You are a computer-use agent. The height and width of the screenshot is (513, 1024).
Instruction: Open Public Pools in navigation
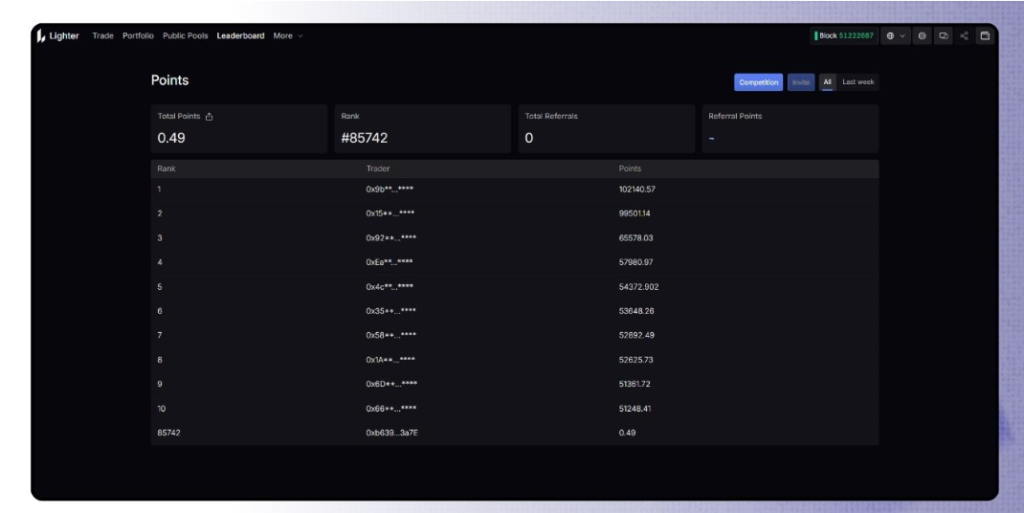tap(185, 36)
